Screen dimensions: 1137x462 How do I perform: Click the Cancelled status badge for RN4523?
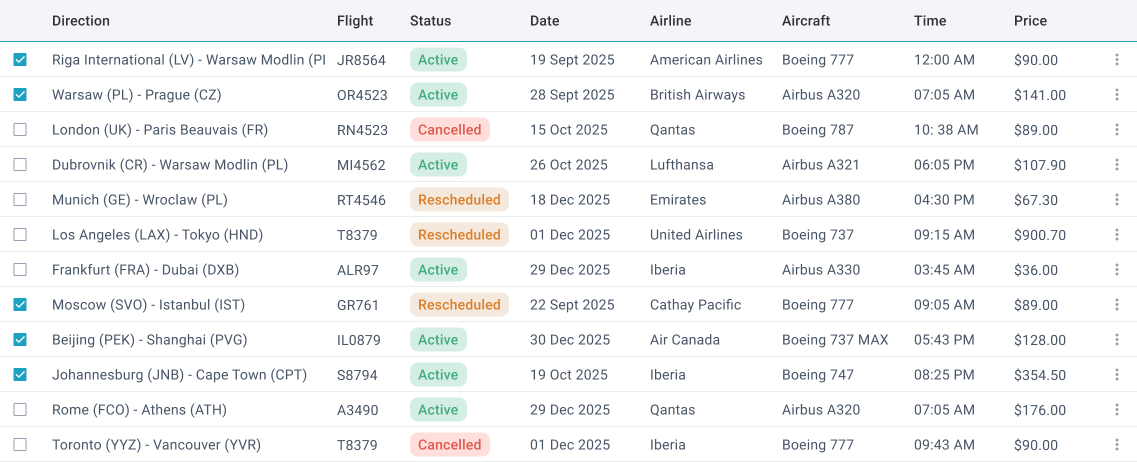click(450, 130)
